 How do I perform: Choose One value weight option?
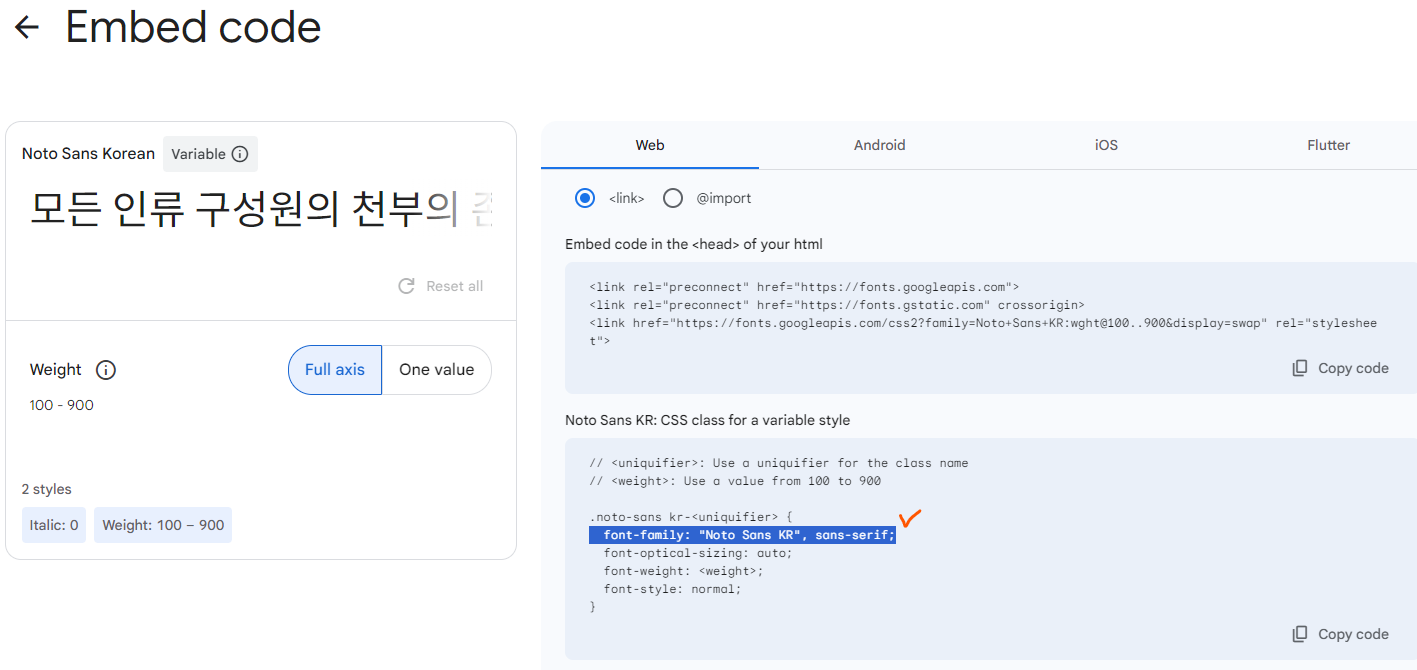tap(436, 370)
